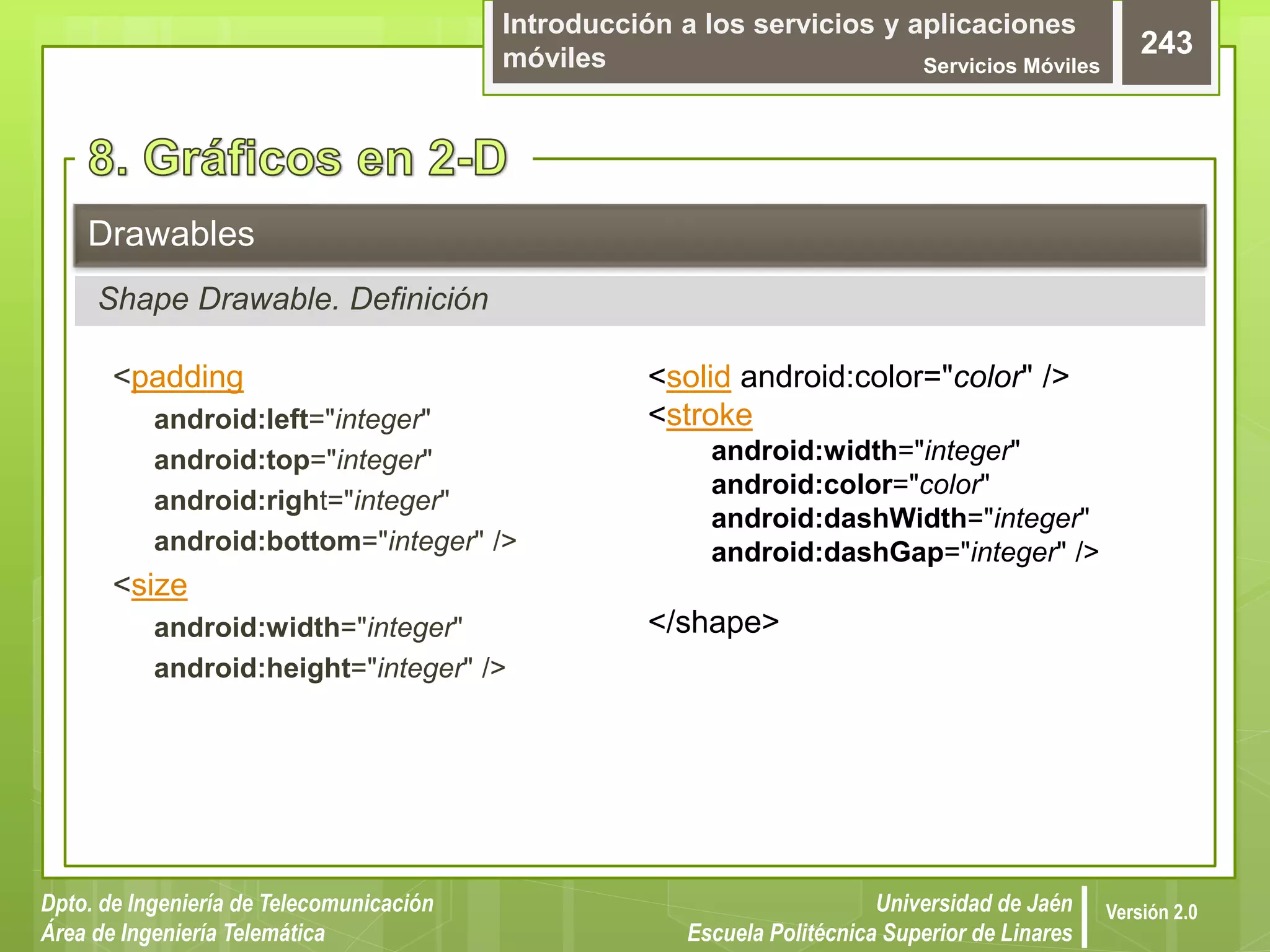This screenshot has height=952, width=1270.
Task: Click the 'Shape Drawable. Definición' subtitle
Action: 293,299
